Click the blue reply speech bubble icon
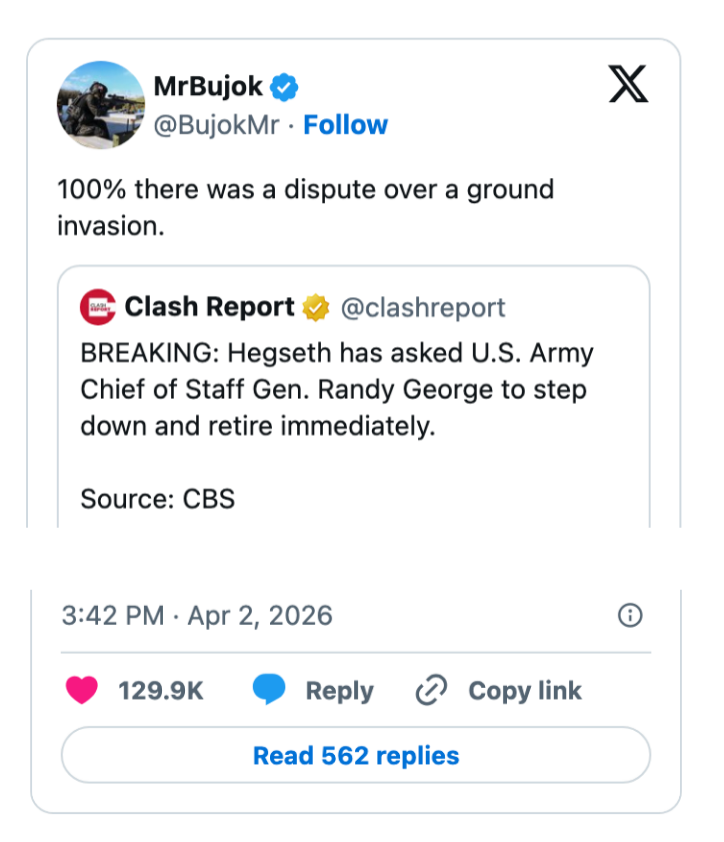 (269, 690)
